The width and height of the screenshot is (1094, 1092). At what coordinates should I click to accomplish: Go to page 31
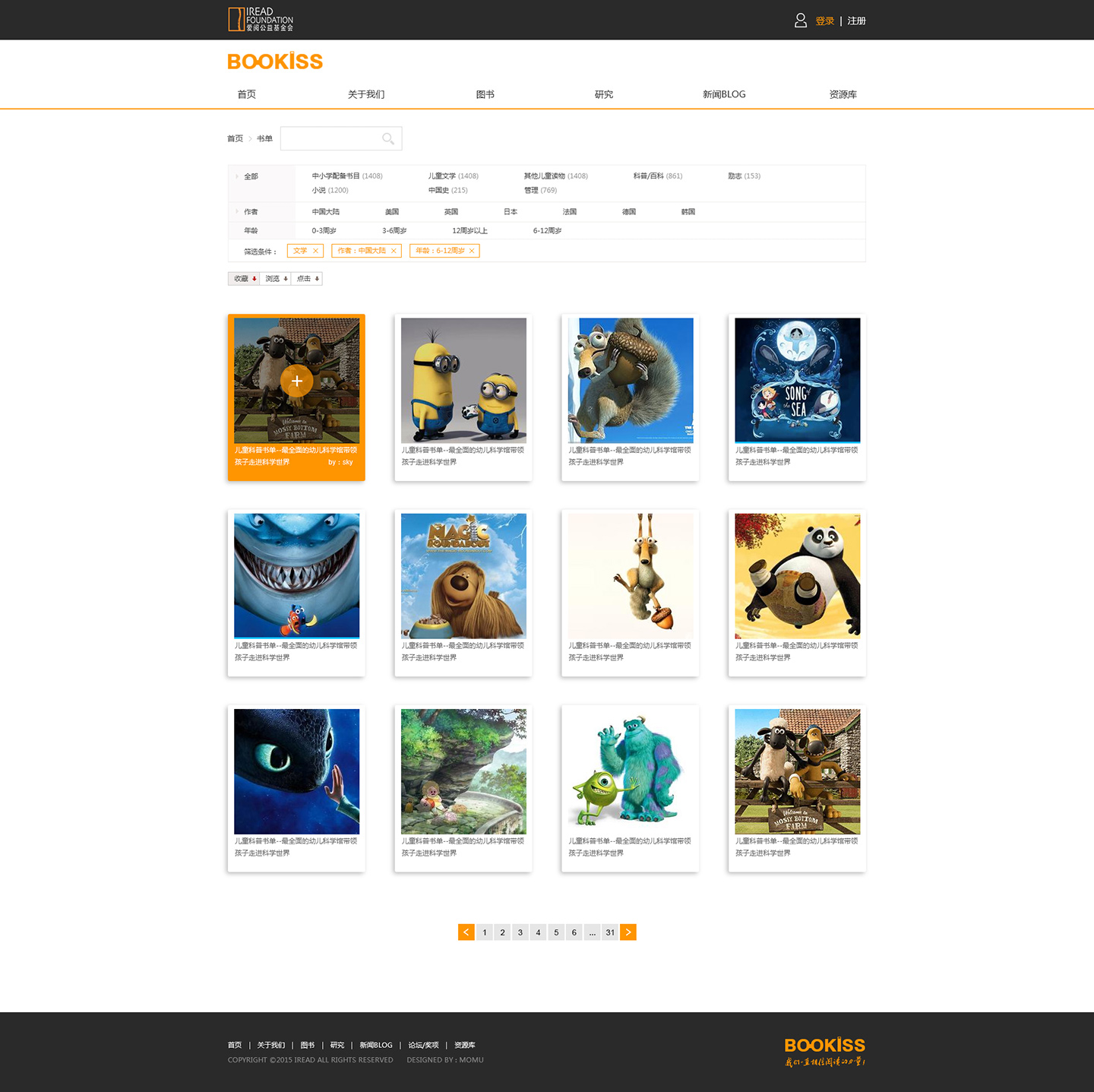click(610, 932)
